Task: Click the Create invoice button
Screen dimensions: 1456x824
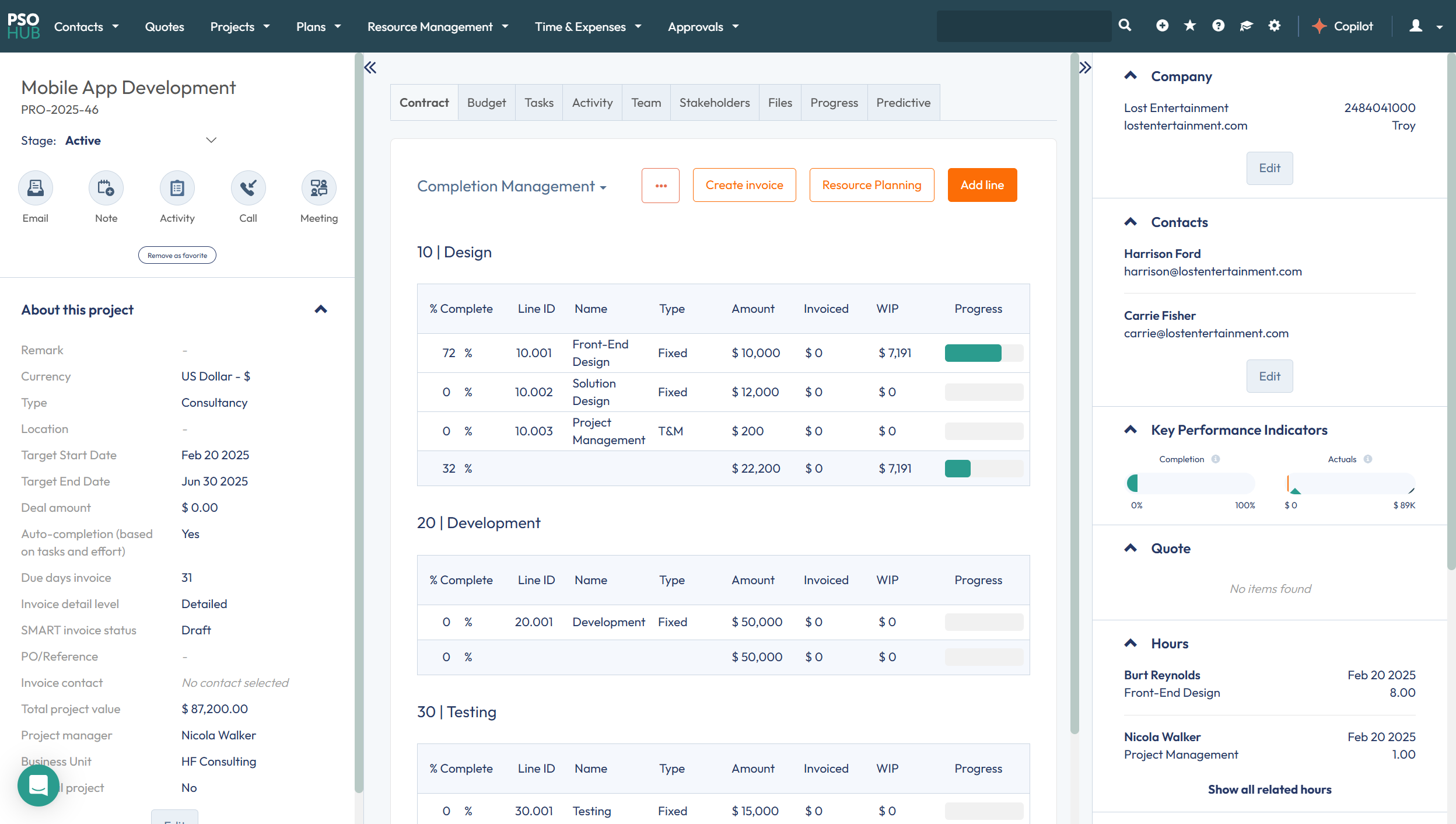Action: (744, 185)
